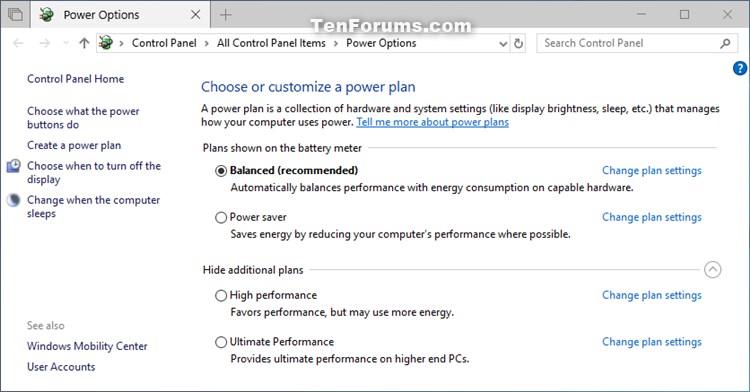Open the recent locations dropdown arrow

[66, 44]
